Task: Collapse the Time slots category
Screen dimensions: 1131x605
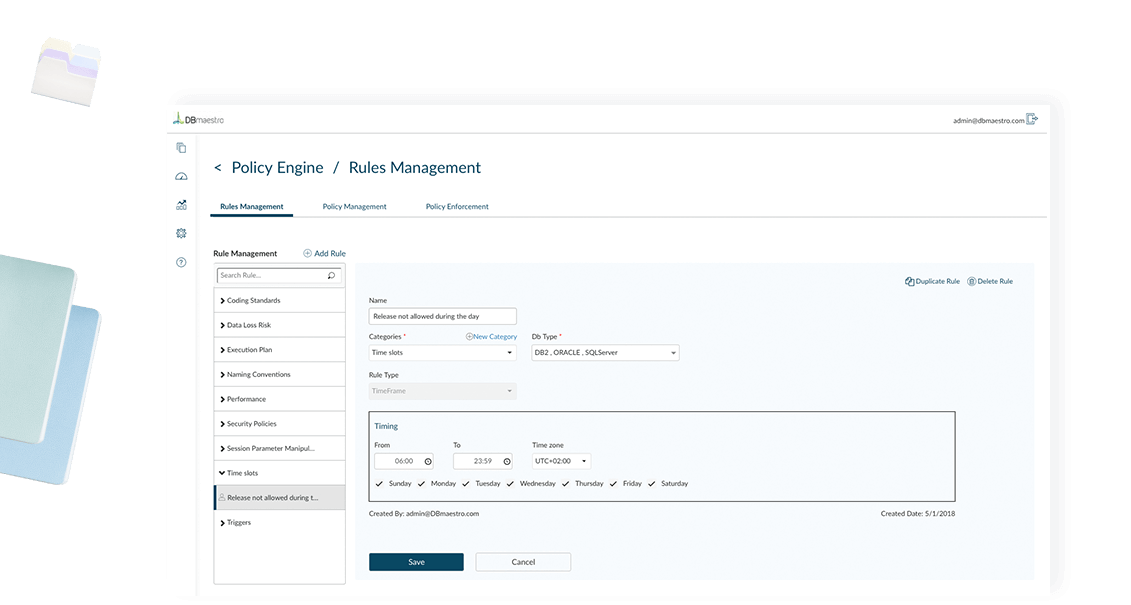Action: (x=279, y=473)
